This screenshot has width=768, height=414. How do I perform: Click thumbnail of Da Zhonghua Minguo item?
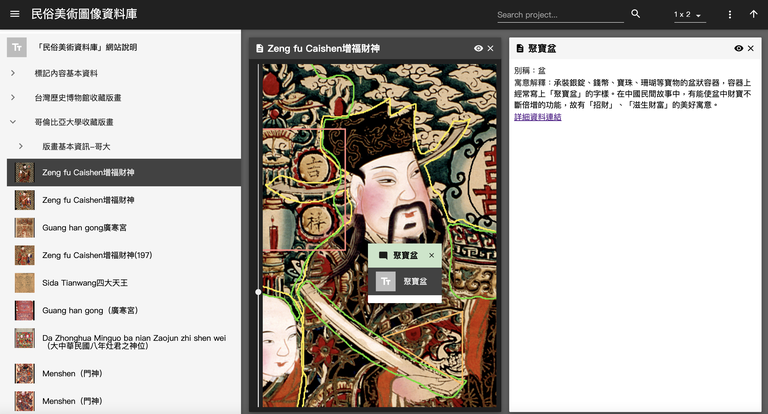[24, 338]
